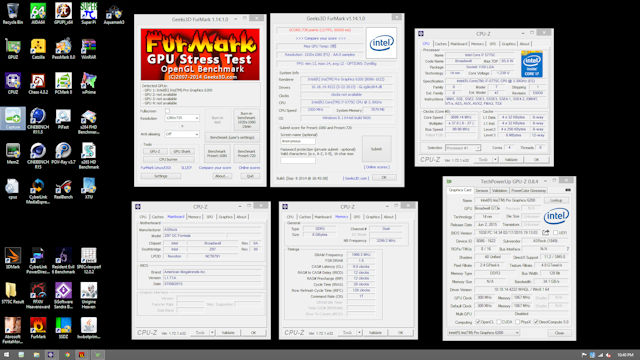The width and height of the screenshot is (640, 360).
Task: Open the Caches tab in top CPU-Z window
Action: point(440,44)
